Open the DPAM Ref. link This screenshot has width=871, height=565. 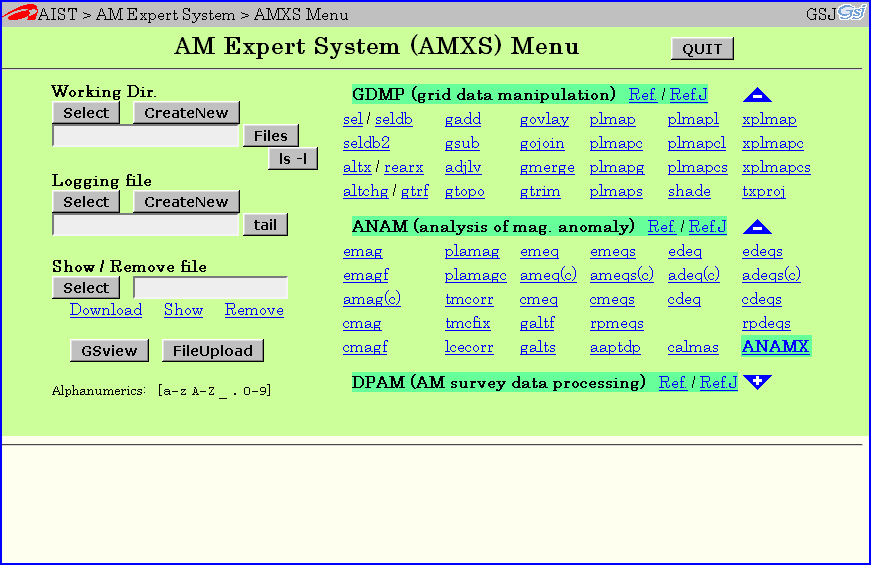coord(673,382)
